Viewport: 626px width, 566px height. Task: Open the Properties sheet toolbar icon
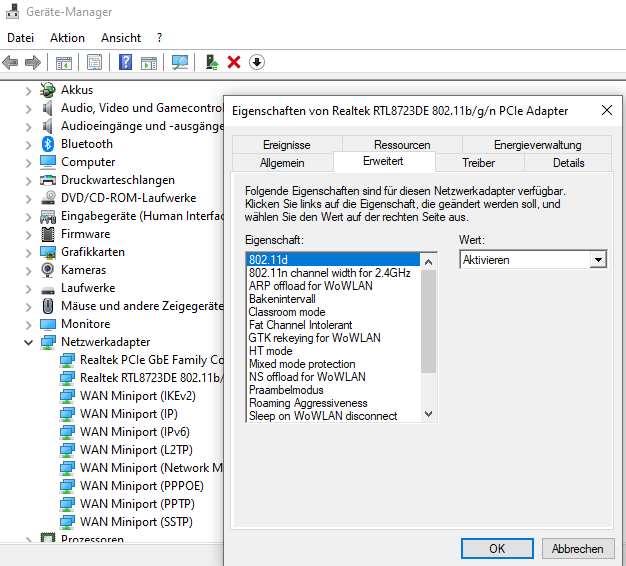(x=95, y=62)
